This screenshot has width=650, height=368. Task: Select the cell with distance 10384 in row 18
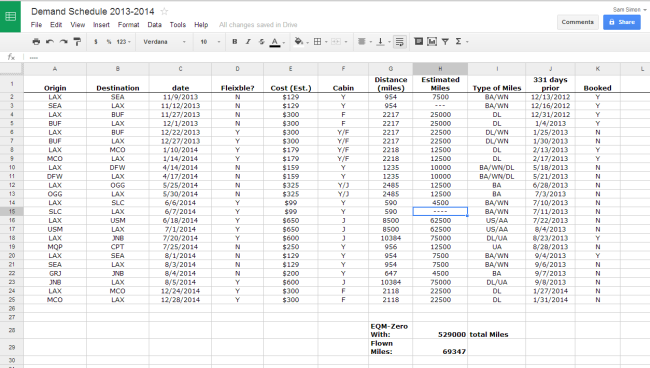390,238
